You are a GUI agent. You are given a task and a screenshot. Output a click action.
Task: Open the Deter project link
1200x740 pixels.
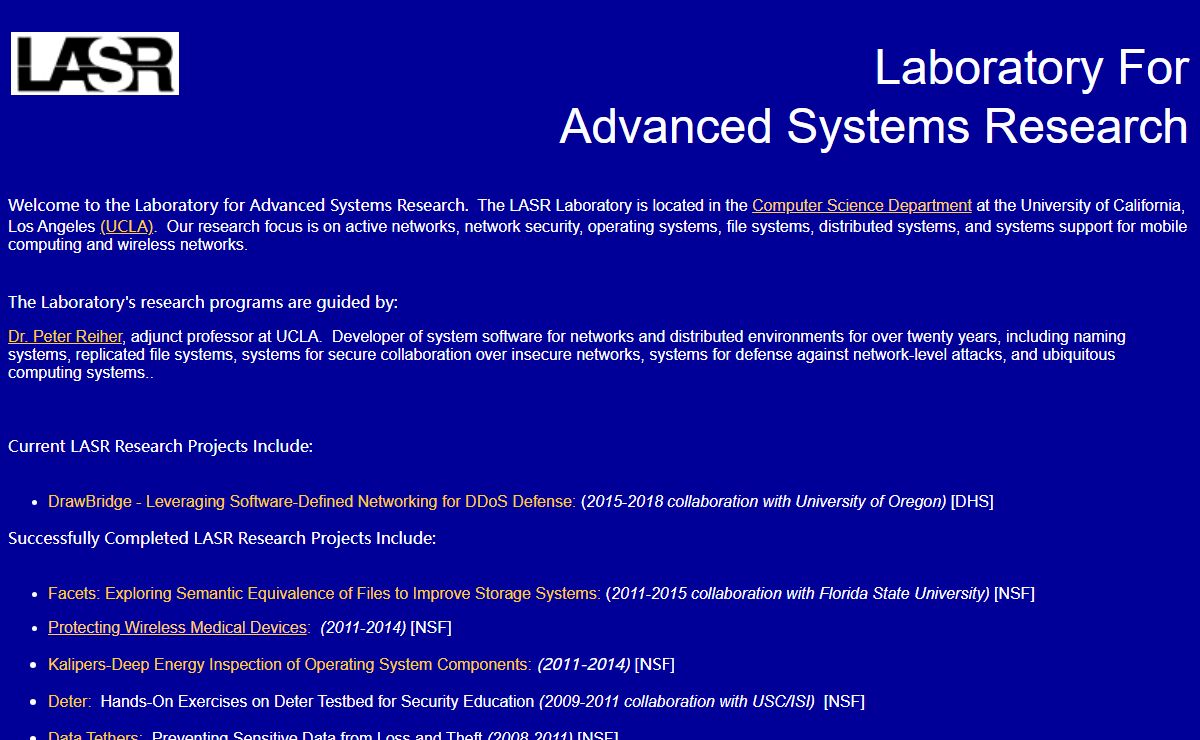69,701
